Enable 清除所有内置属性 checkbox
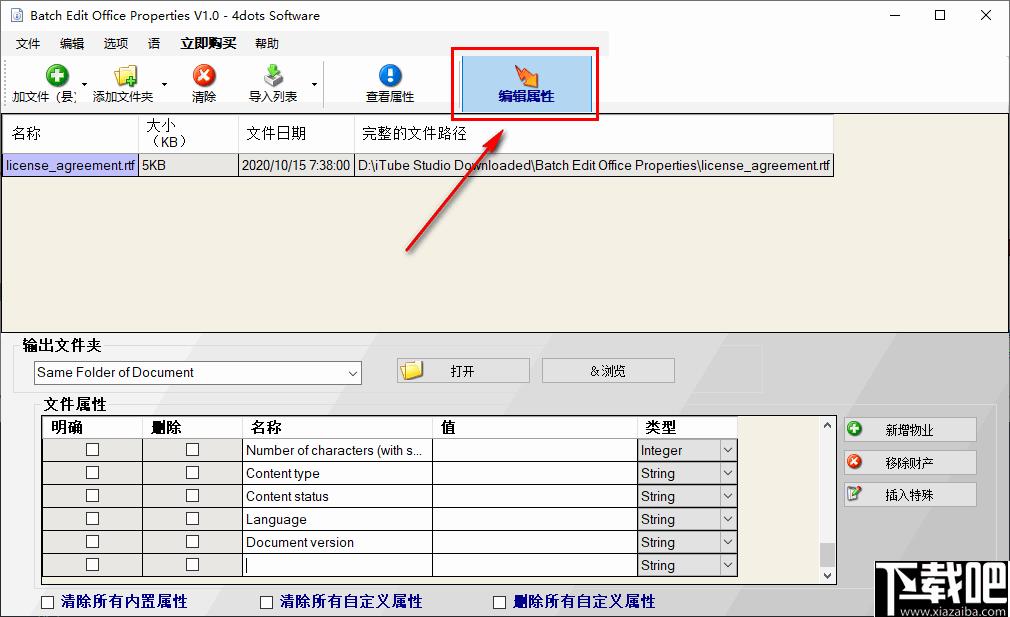This screenshot has height=617, width=1010. tap(47, 602)
